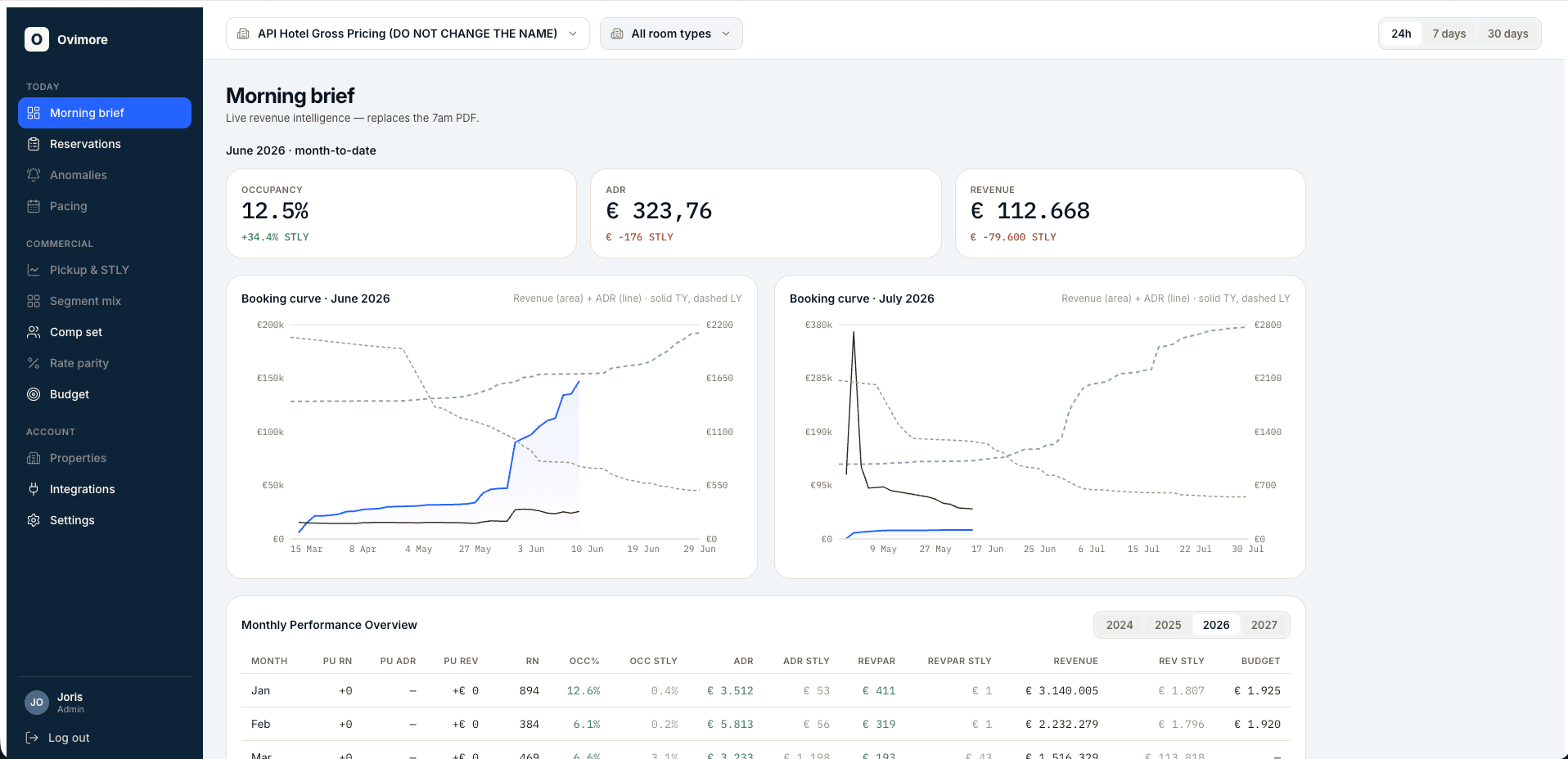This screenshot has width=1568, height=759.
Task: Click the Ovimore logo icon
Action: (x=37, y=39)
